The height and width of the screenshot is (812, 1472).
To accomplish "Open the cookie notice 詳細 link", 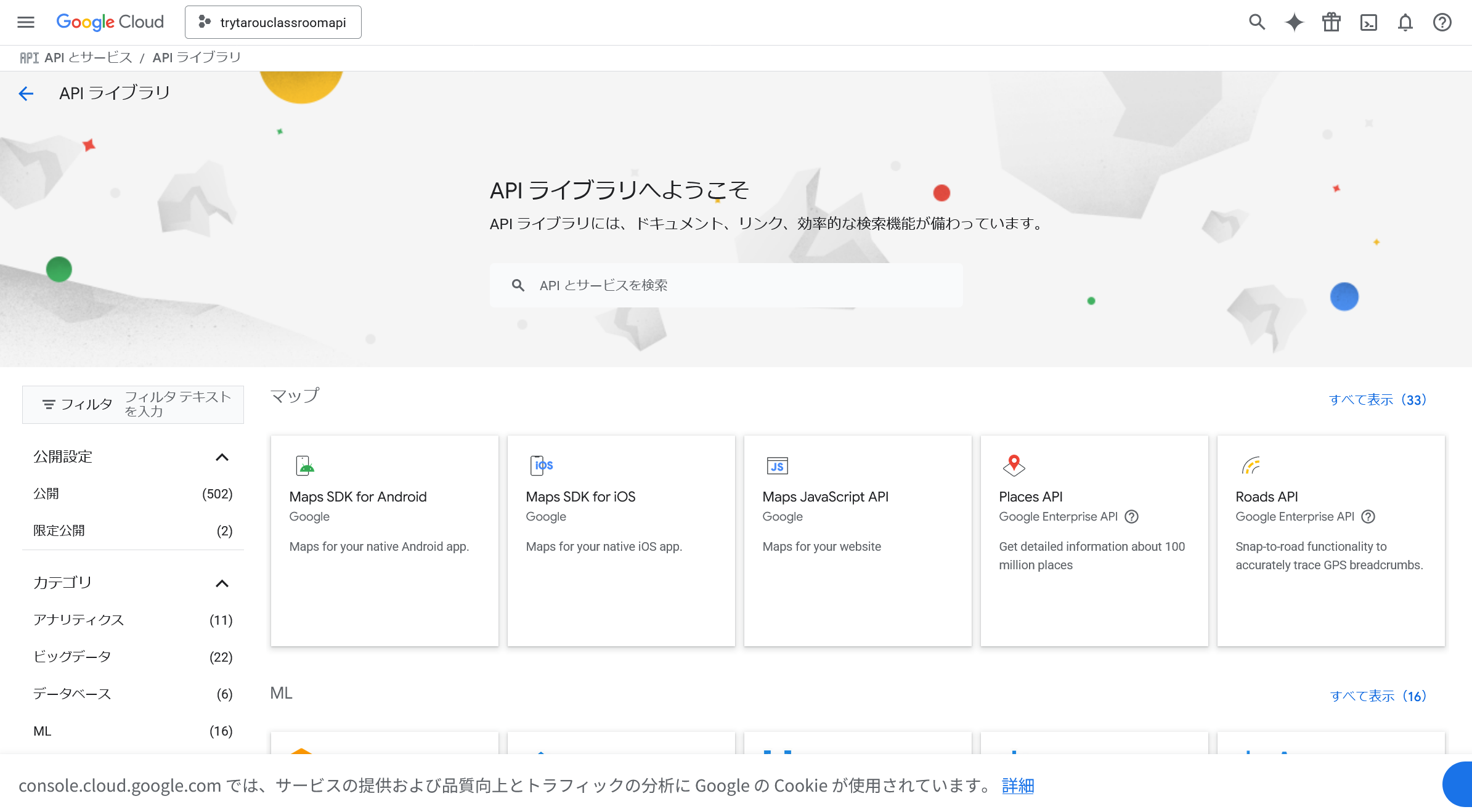I will (x=1018, y=786).
